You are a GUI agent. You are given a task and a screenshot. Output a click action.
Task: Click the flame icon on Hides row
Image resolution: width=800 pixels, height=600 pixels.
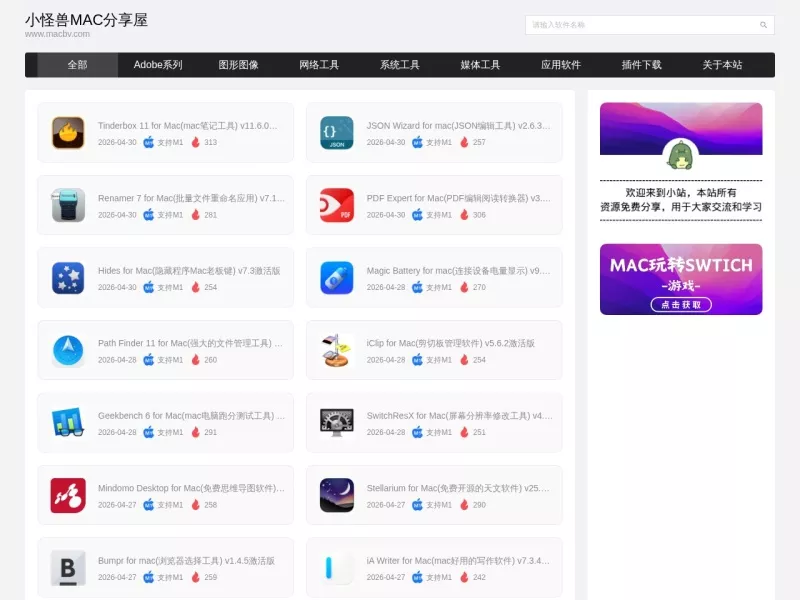(x=195, y=287)
